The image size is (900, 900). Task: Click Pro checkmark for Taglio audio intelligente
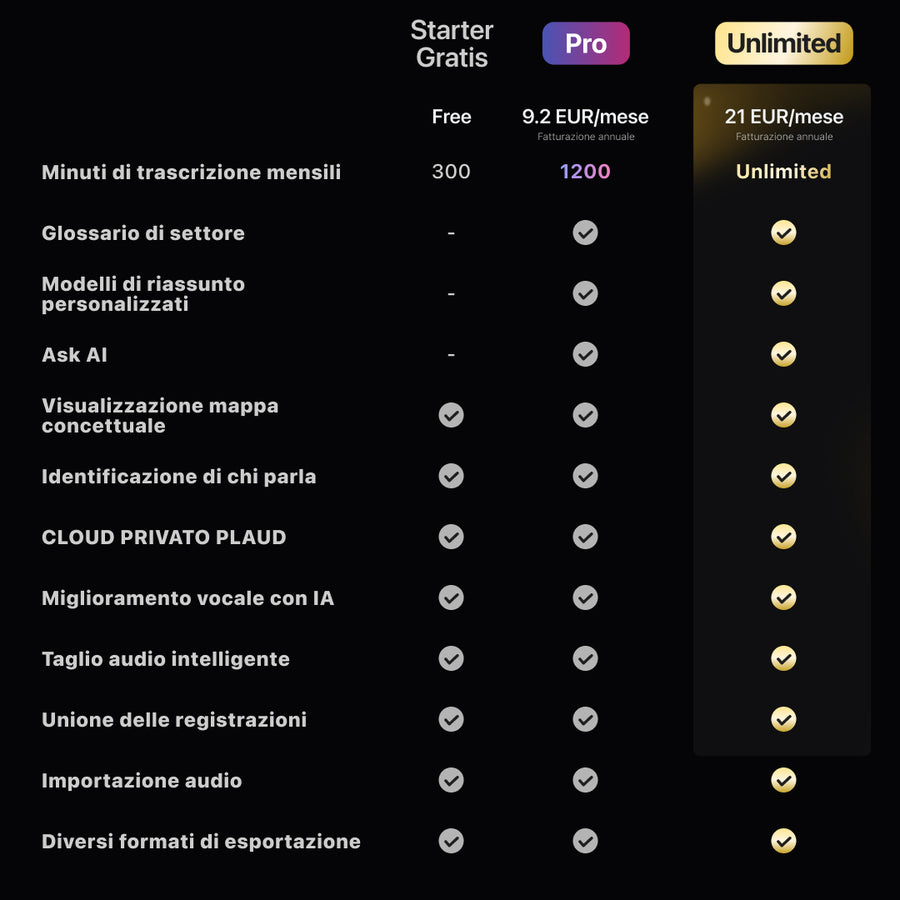pyautogui.click(x=585, y=659)
